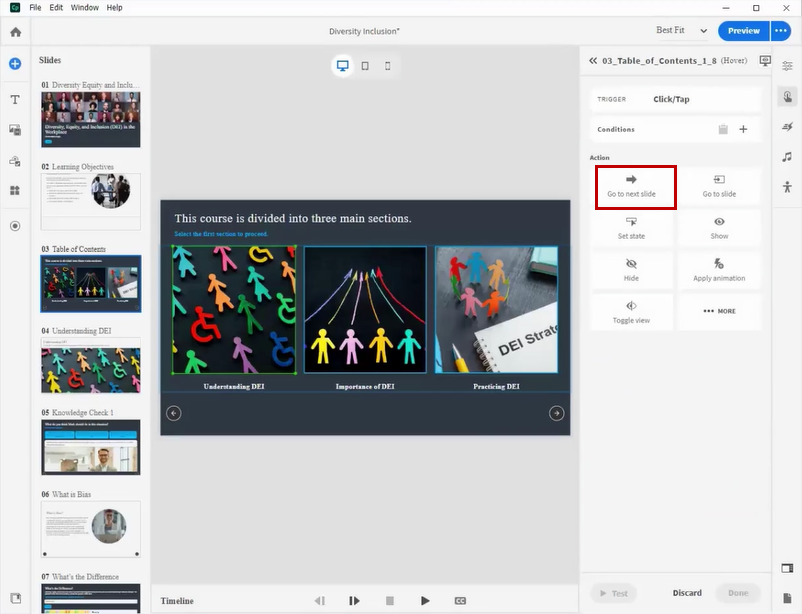Choose the Apply animation action
802x614 pixels.
click(x=719, y=271)
